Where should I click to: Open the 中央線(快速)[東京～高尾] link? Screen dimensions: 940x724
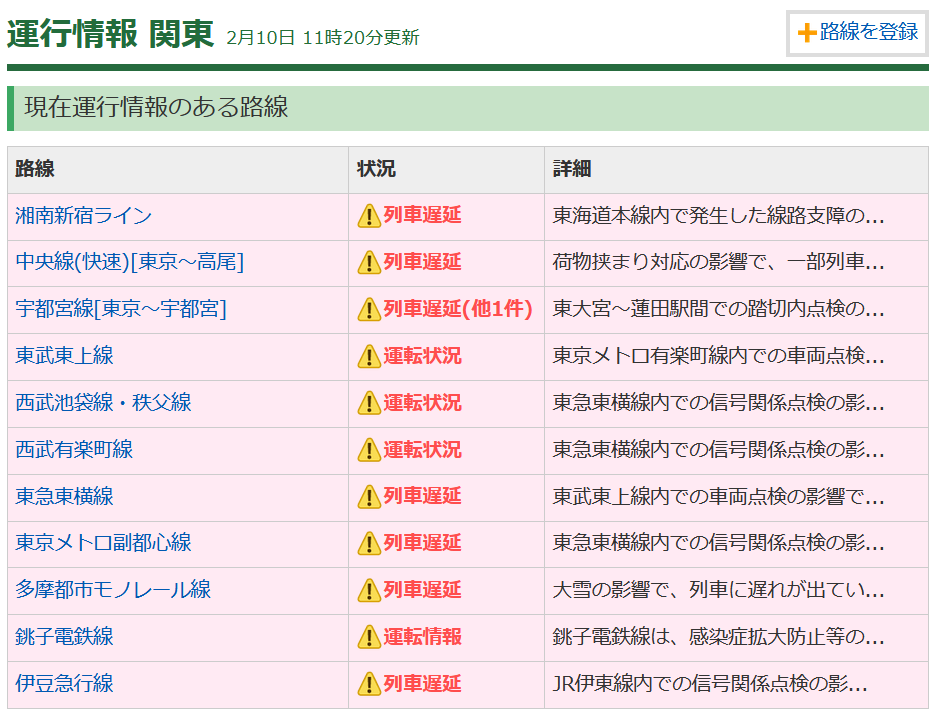click(x=129, y=263)
